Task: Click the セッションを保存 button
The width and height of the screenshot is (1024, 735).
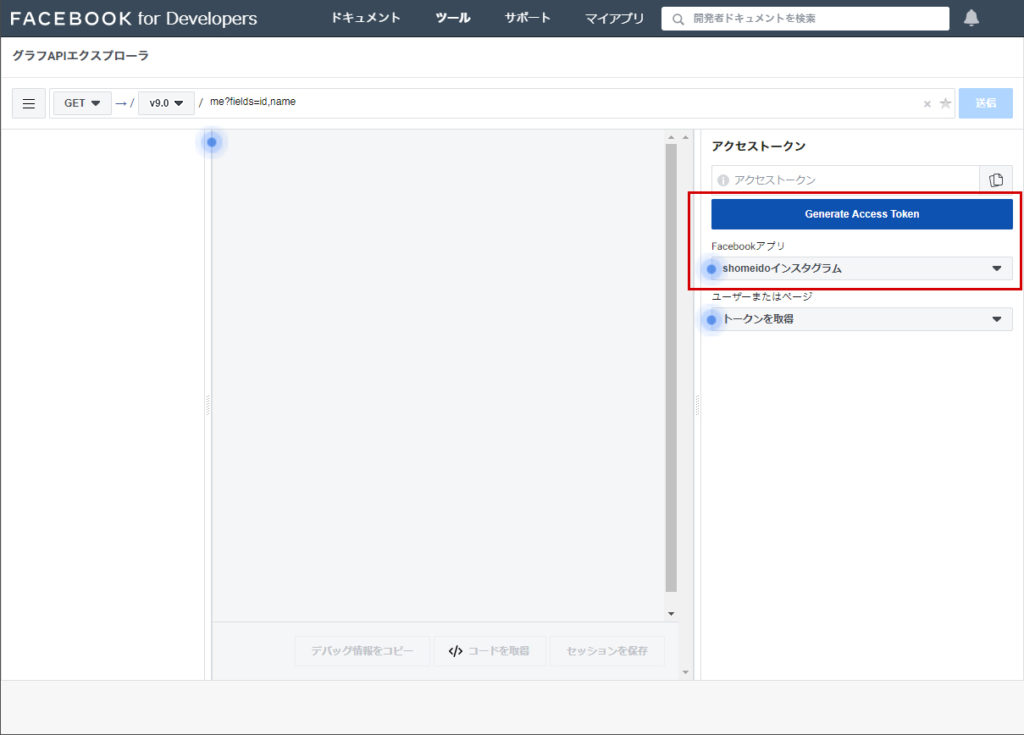Action: [x=607, y=651]
